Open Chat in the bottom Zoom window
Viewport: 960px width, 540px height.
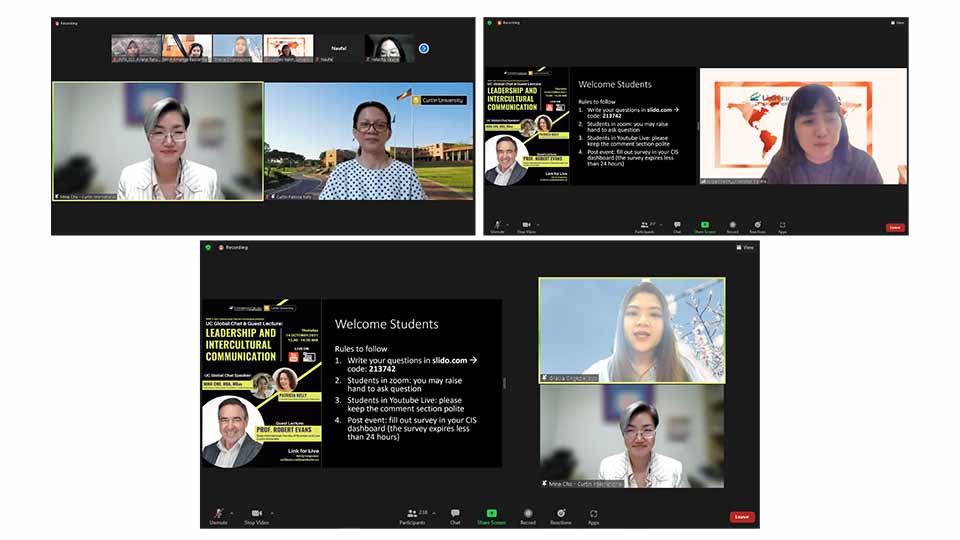pyautogui.click(x=455, y=517)
